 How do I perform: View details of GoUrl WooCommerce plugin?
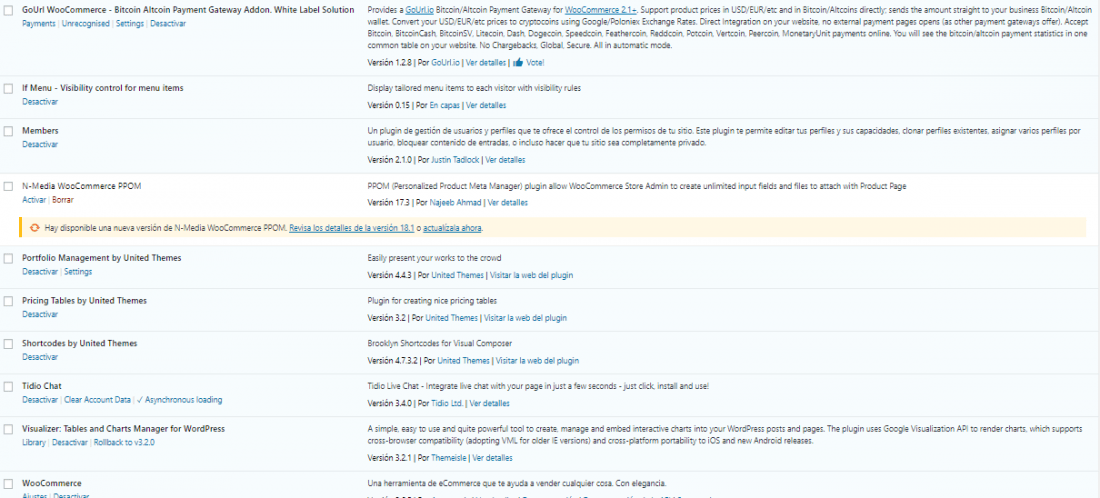point(485,62)
